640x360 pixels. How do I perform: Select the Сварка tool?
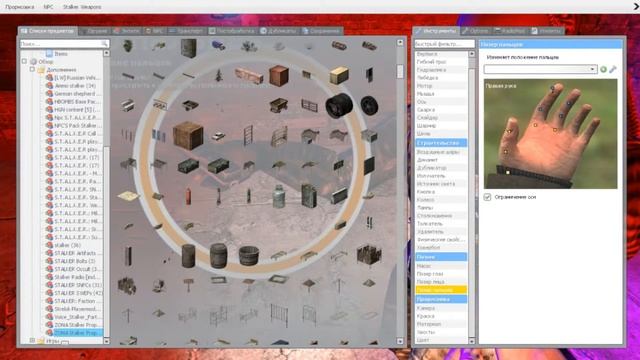pos(441,110)
